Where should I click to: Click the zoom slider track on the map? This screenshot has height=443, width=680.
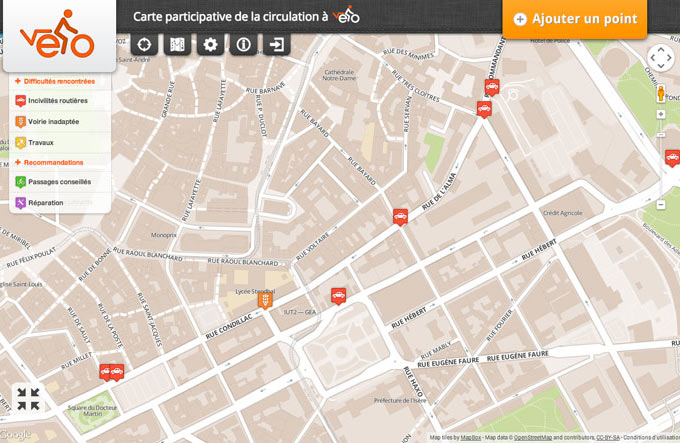[x=661, y=160]
